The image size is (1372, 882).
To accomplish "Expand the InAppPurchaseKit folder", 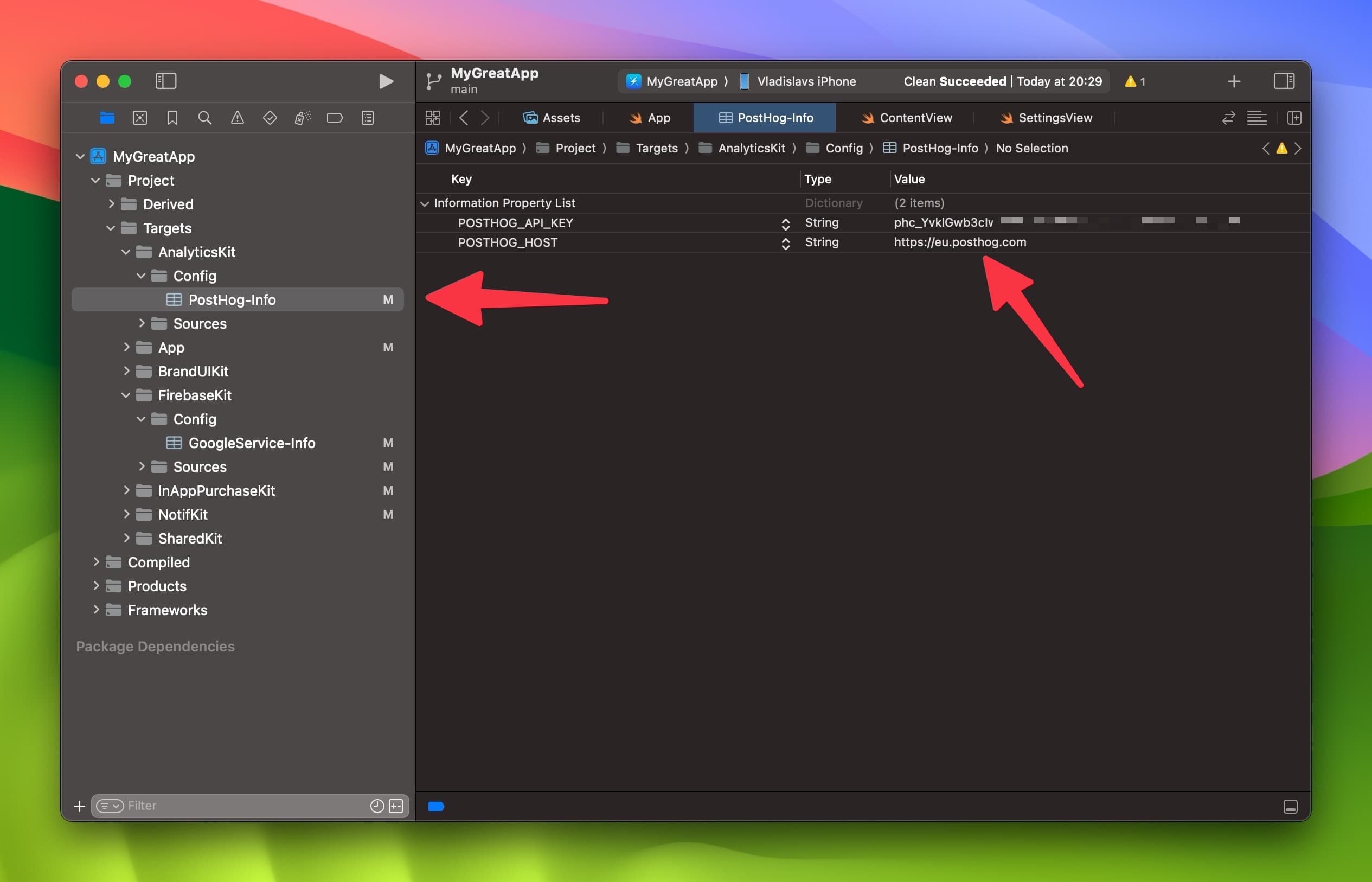I will pos(126,490).
